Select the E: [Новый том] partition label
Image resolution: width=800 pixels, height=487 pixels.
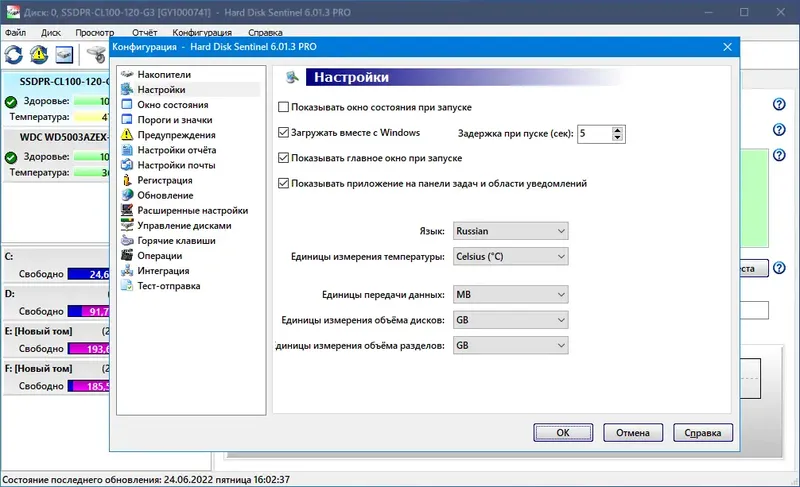[x=38, y=331]
